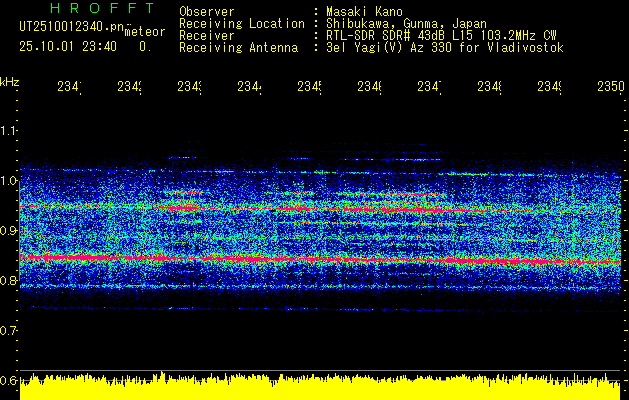Click the HROFFT title text
Screen dimensions: 629x400
[103, 8]
